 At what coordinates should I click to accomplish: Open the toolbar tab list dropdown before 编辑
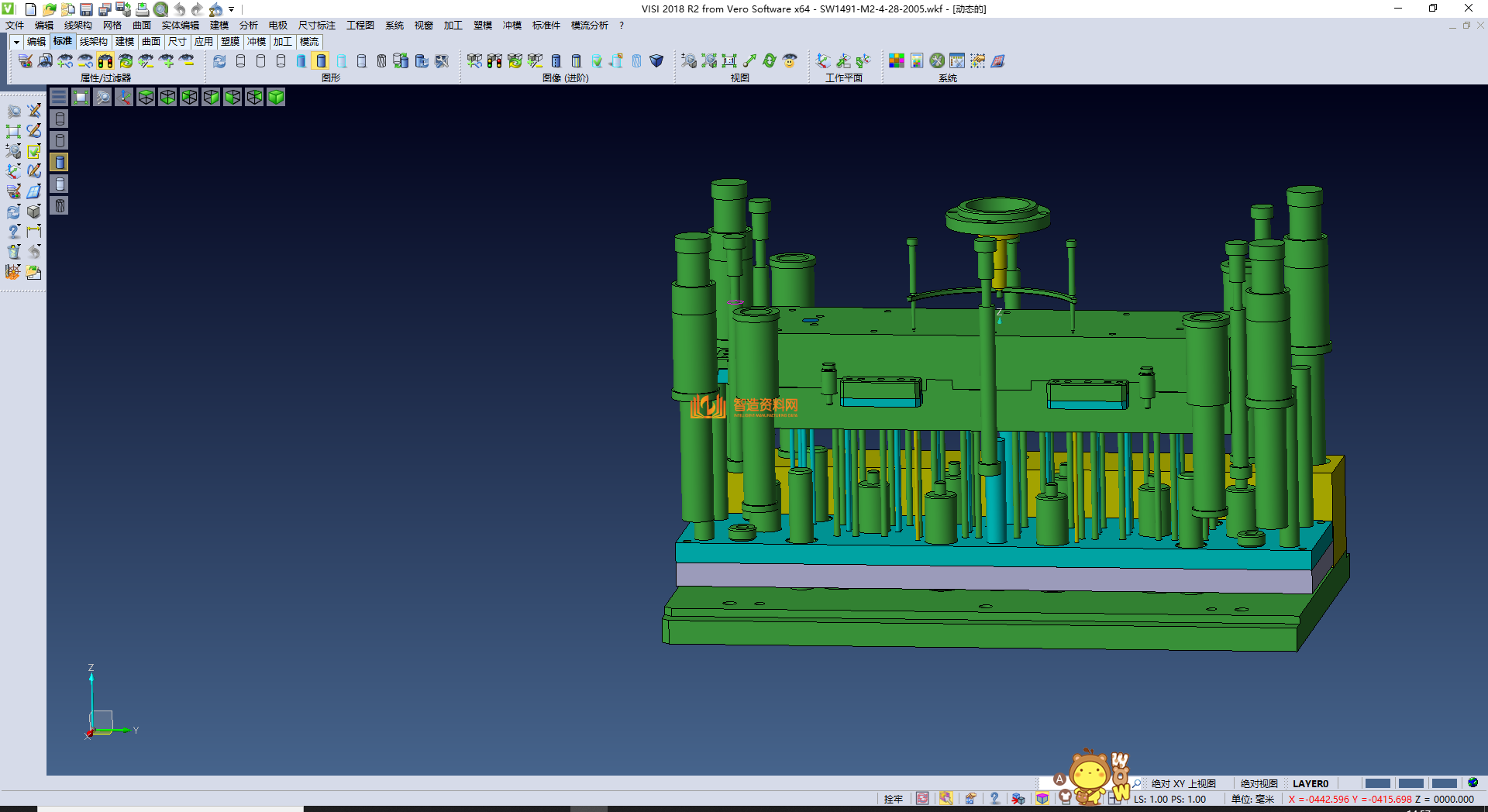(x=15, y=42)
